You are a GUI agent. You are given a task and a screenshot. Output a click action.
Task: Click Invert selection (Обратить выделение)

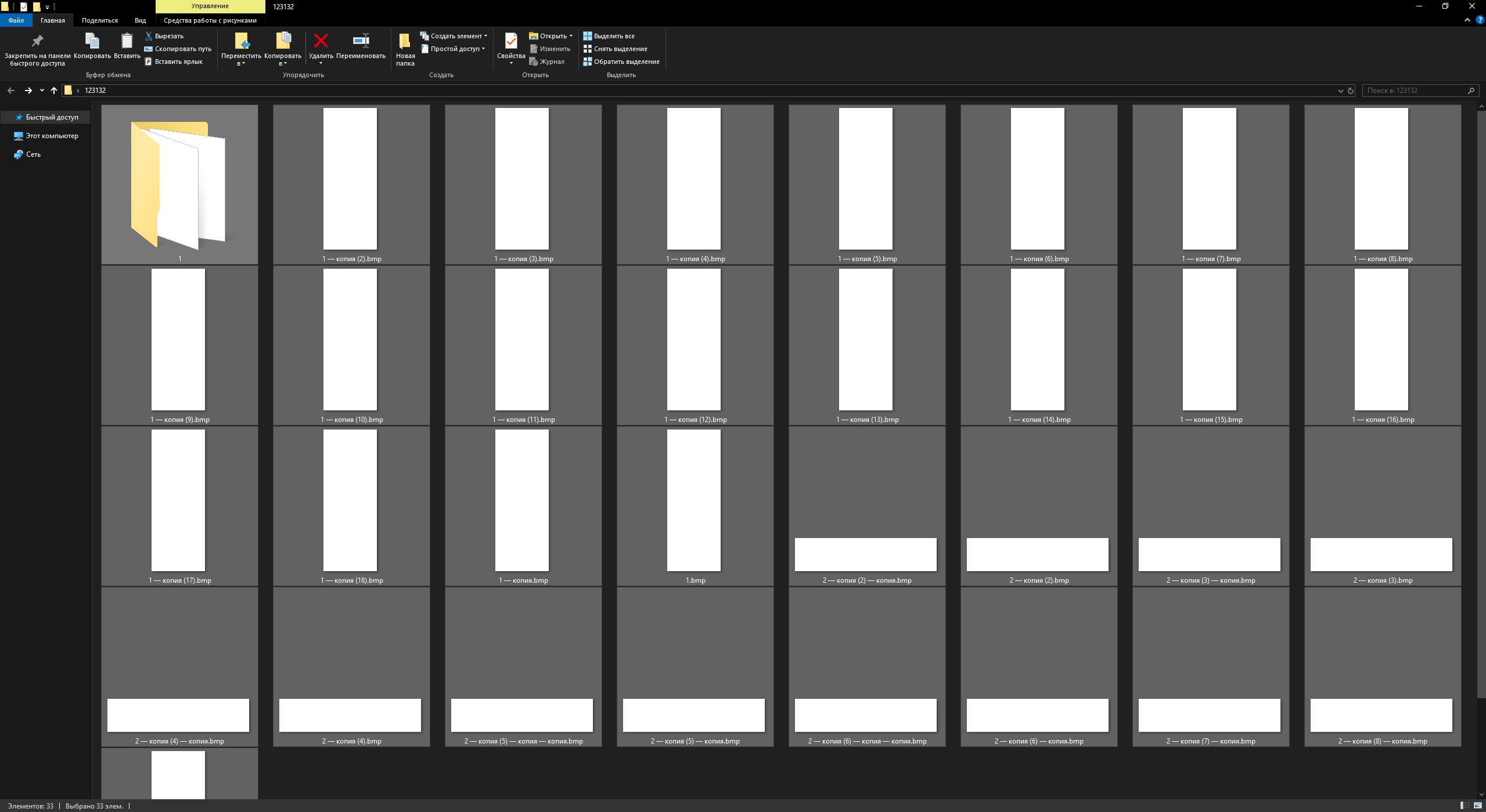pos(621,62)
